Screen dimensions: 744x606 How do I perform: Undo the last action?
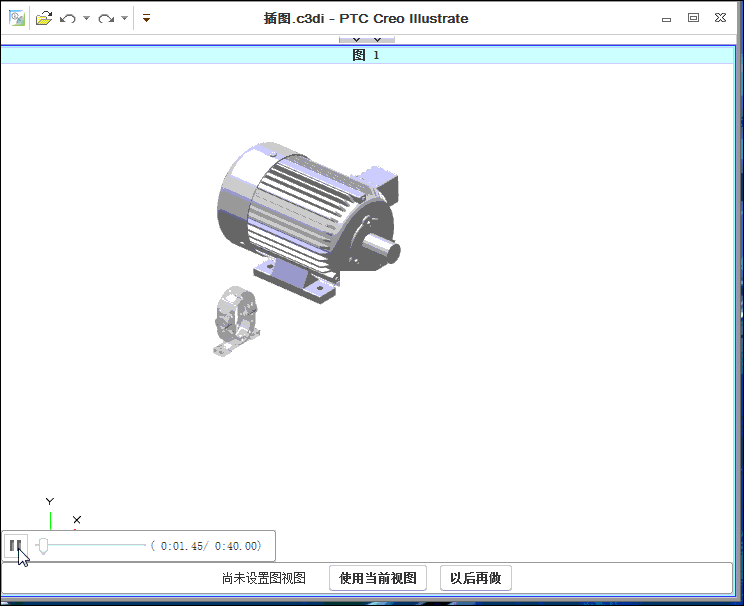pyautogui.click(x=68, y=19)
